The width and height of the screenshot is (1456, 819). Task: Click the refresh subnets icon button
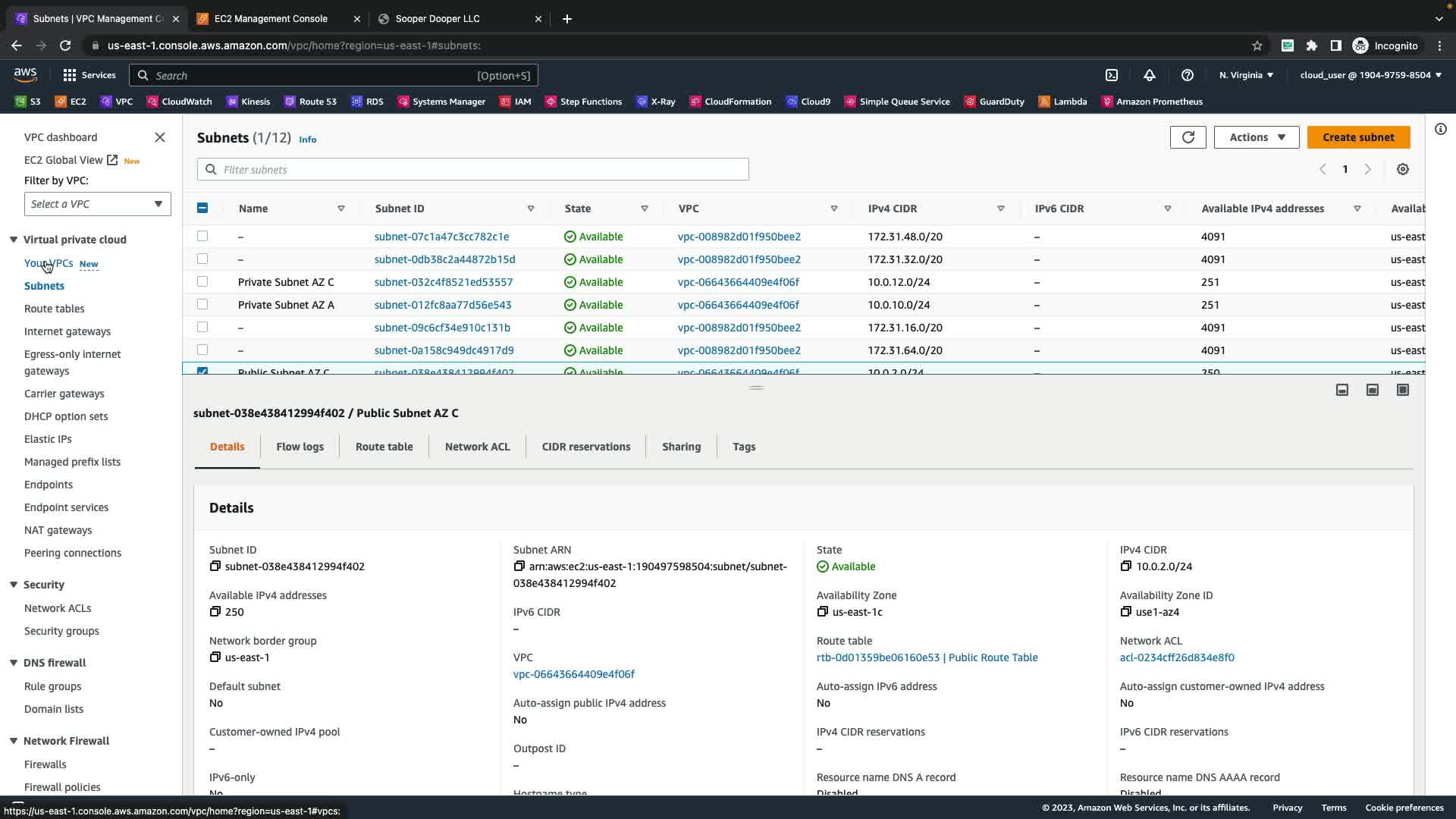point(1188,137)
